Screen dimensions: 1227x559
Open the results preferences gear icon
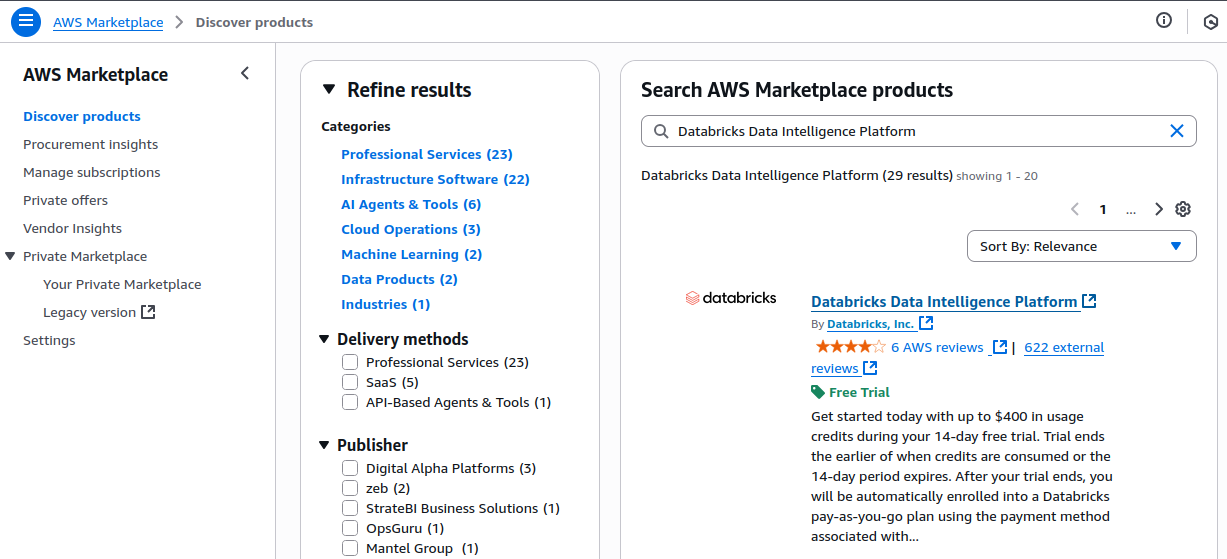click(x=1183, y=209)
